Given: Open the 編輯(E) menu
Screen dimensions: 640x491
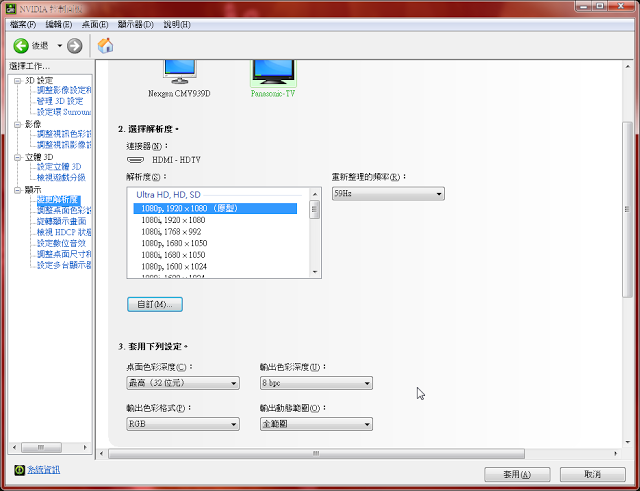Looking at the screenshot, I should point(59,24).
